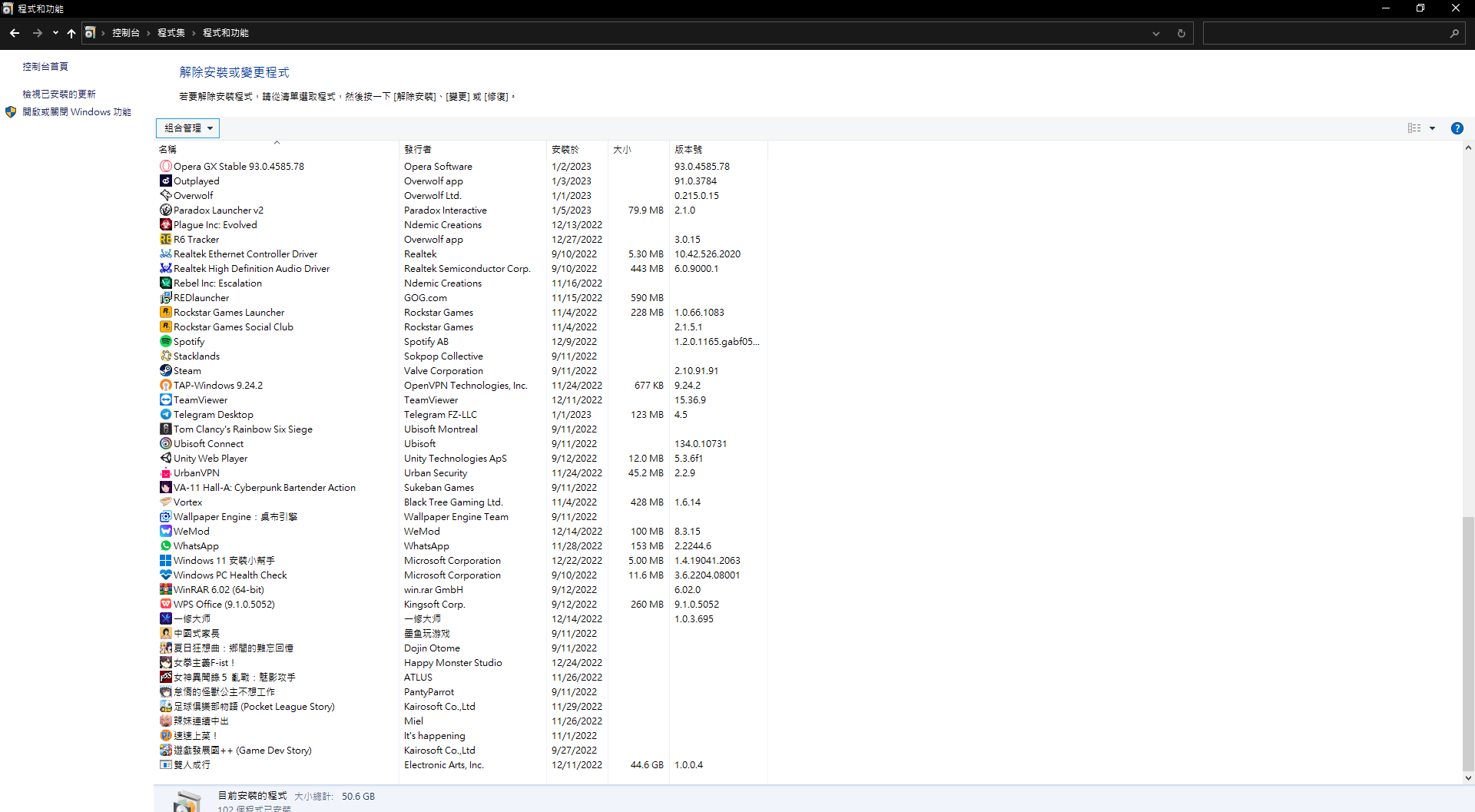Click the scrollbar down arrow
This screenshot has height=812, width=1475.
tap(1468, 777)
